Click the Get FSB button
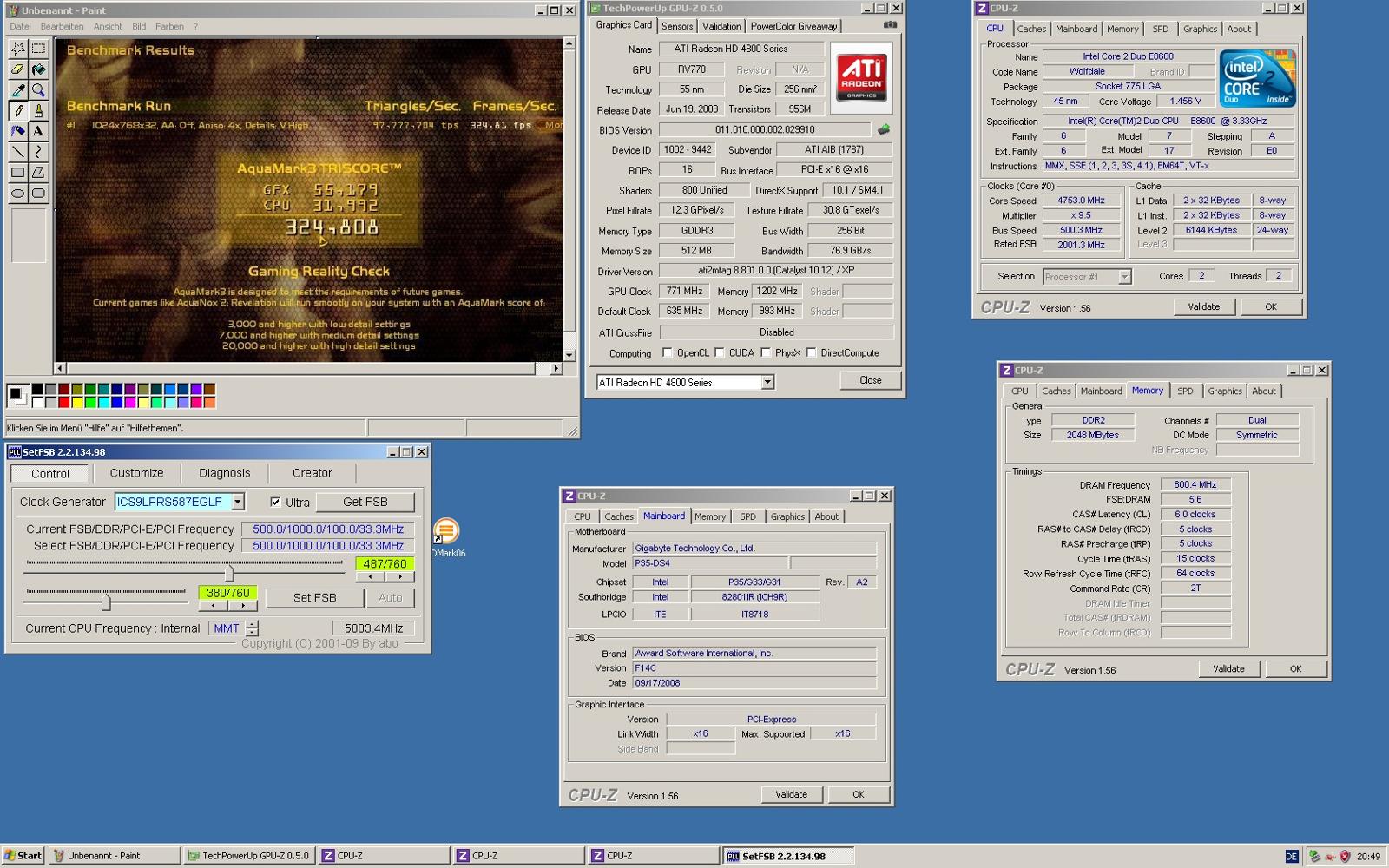Viewport: 1389px width, 868px height. pos(365,502)
